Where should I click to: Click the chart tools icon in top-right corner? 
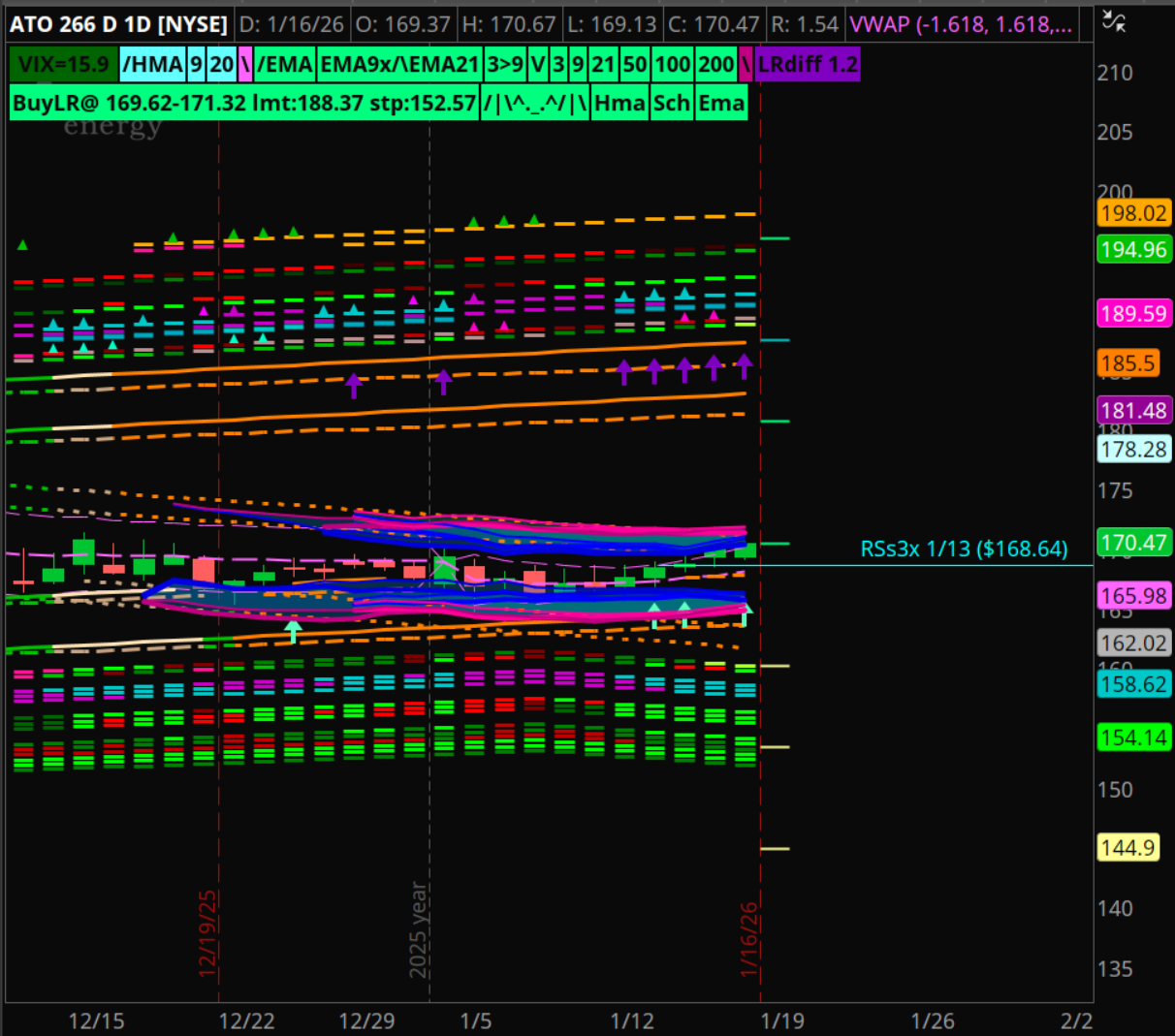coord(1115,22)
